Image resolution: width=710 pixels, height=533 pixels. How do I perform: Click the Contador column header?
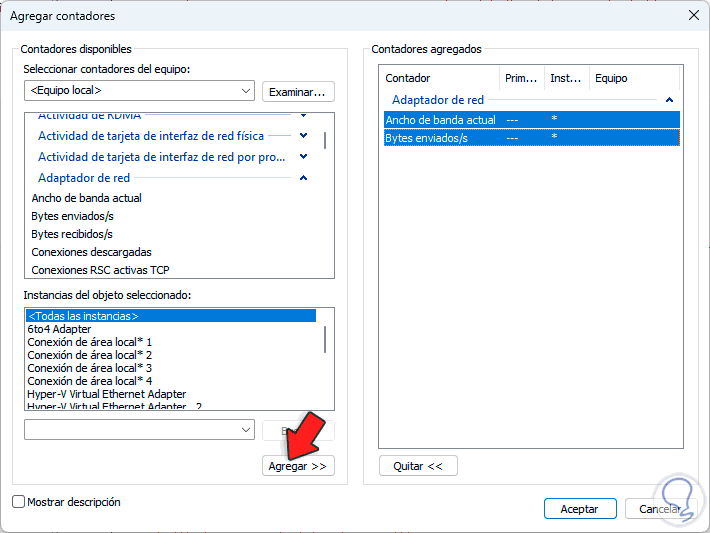click(440, 78)
